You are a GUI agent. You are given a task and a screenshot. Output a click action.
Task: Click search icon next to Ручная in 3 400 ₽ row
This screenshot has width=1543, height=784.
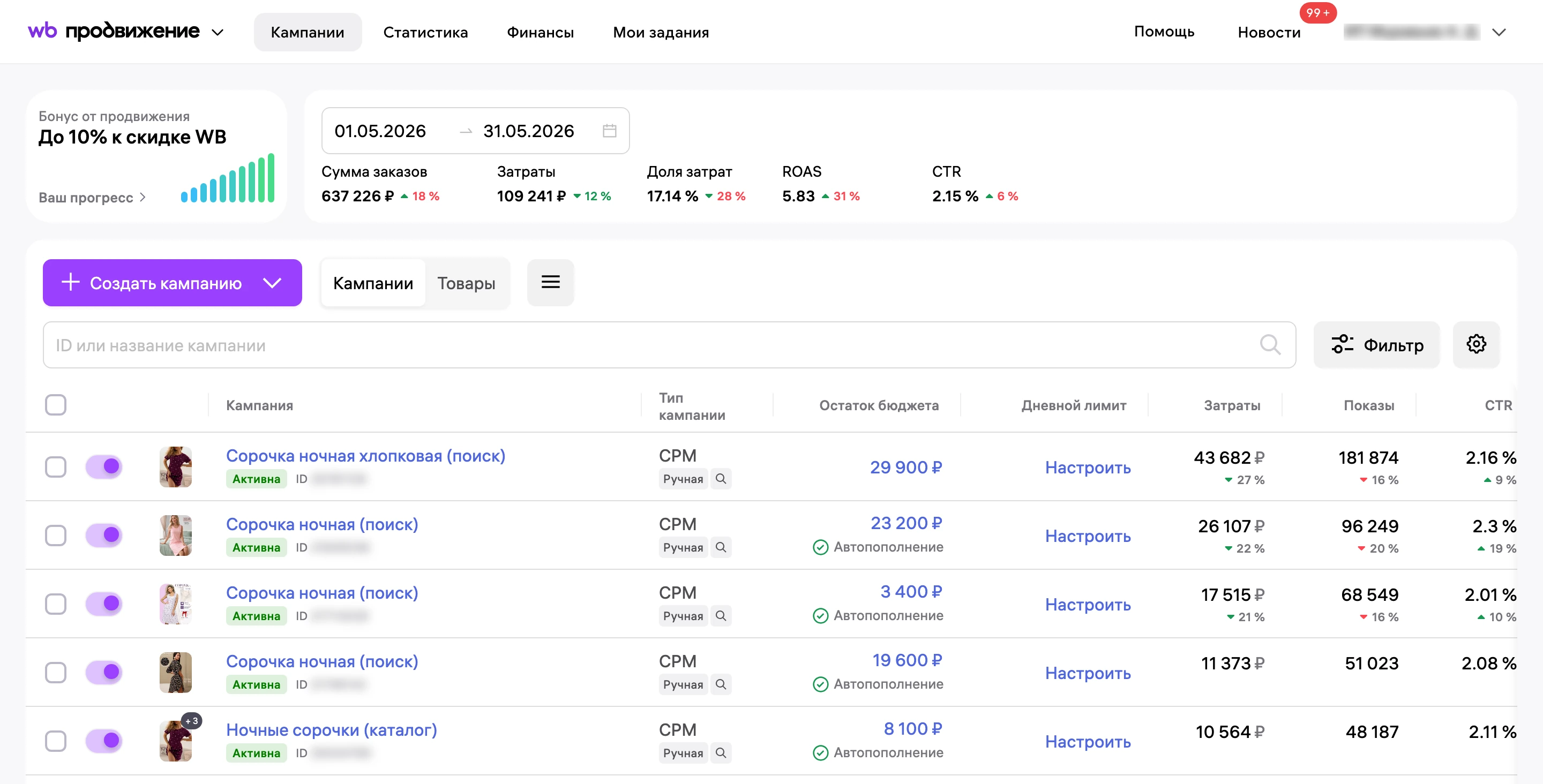point(721,616)
